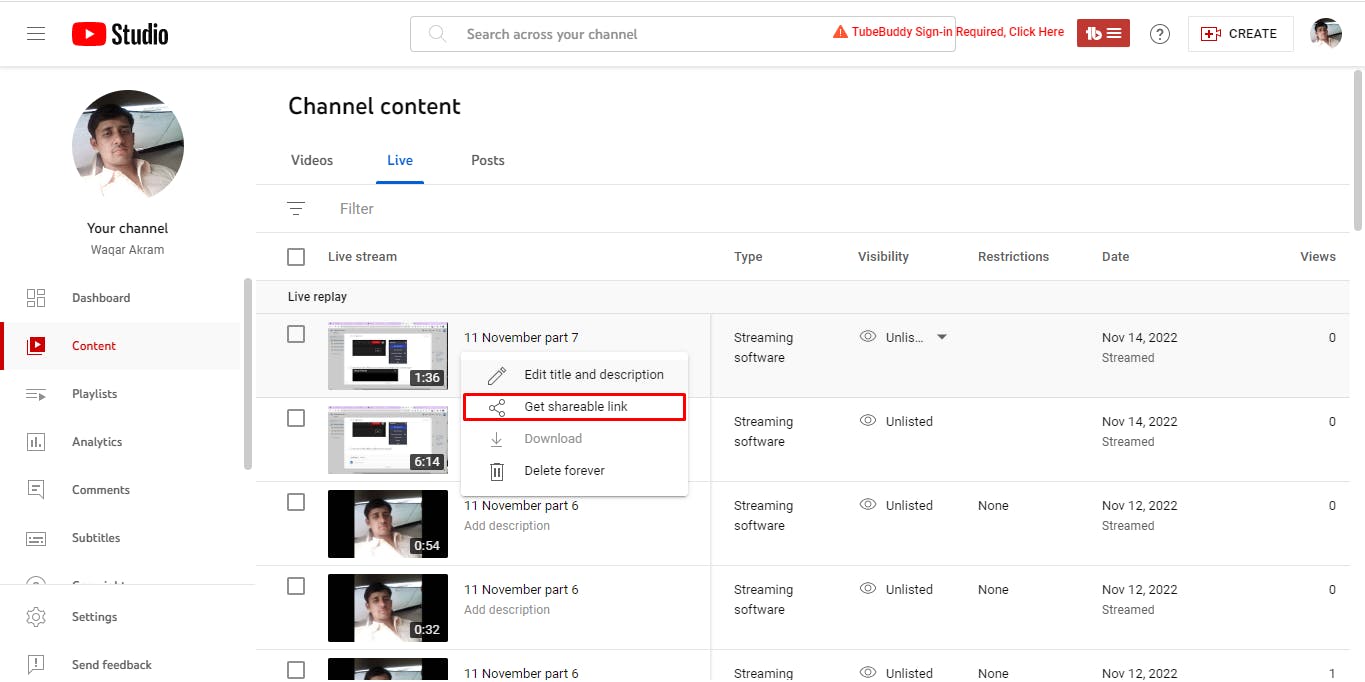1365x682 pixels.
Task: Click the CREATE button
Action: click(1240, 34)
